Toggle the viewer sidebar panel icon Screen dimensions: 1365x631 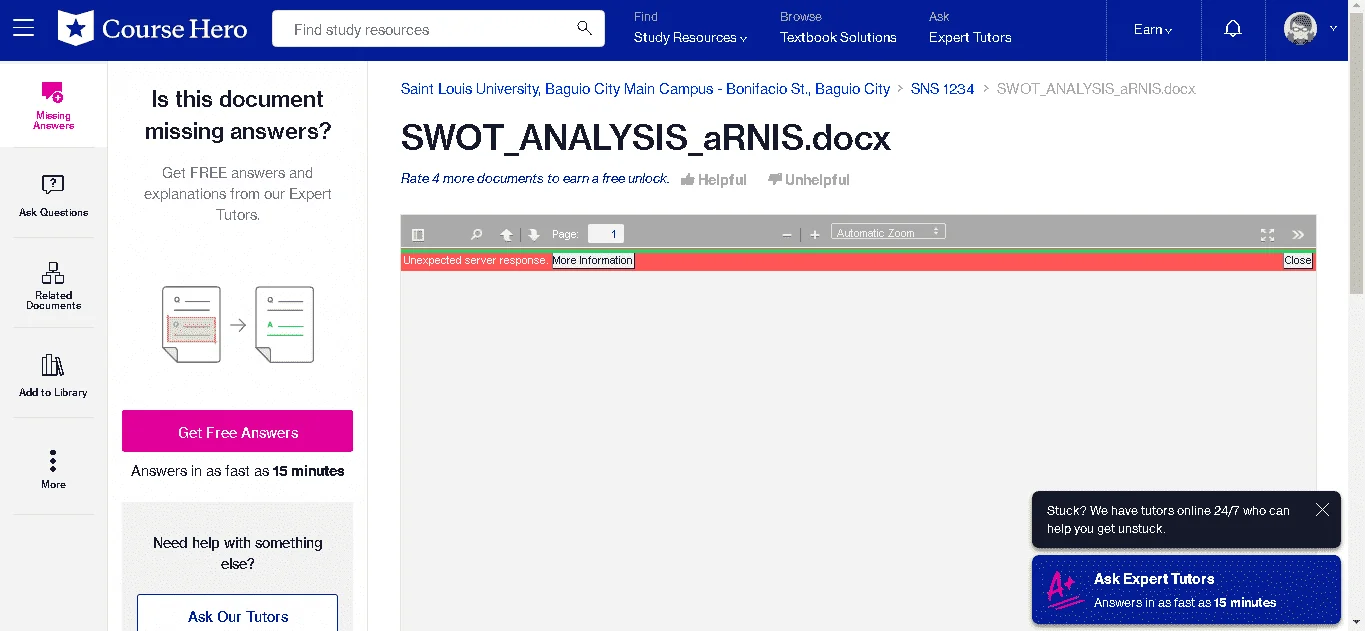click(418, 234)
